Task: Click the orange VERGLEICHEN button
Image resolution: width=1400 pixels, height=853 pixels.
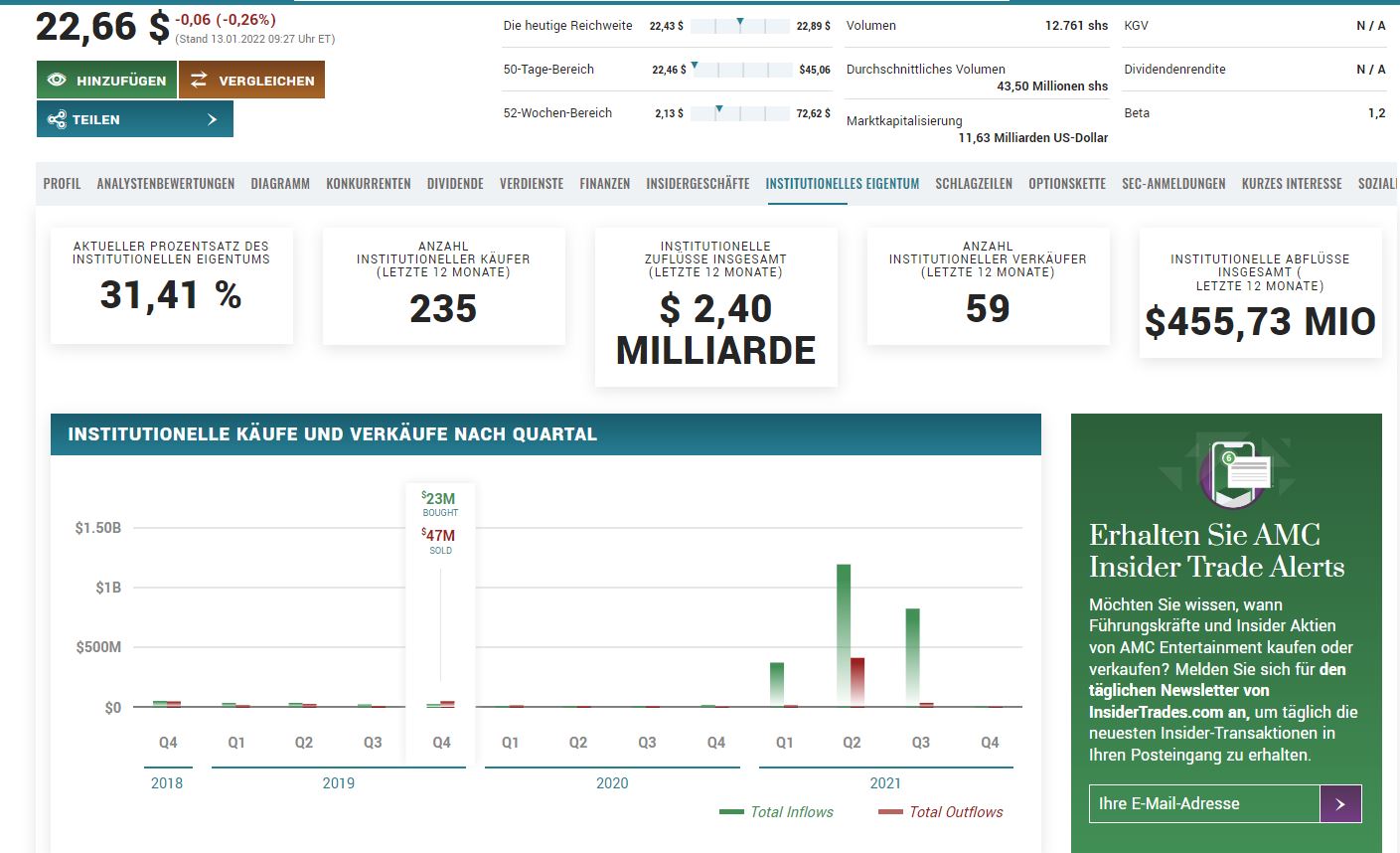Action: coord(252,80)
